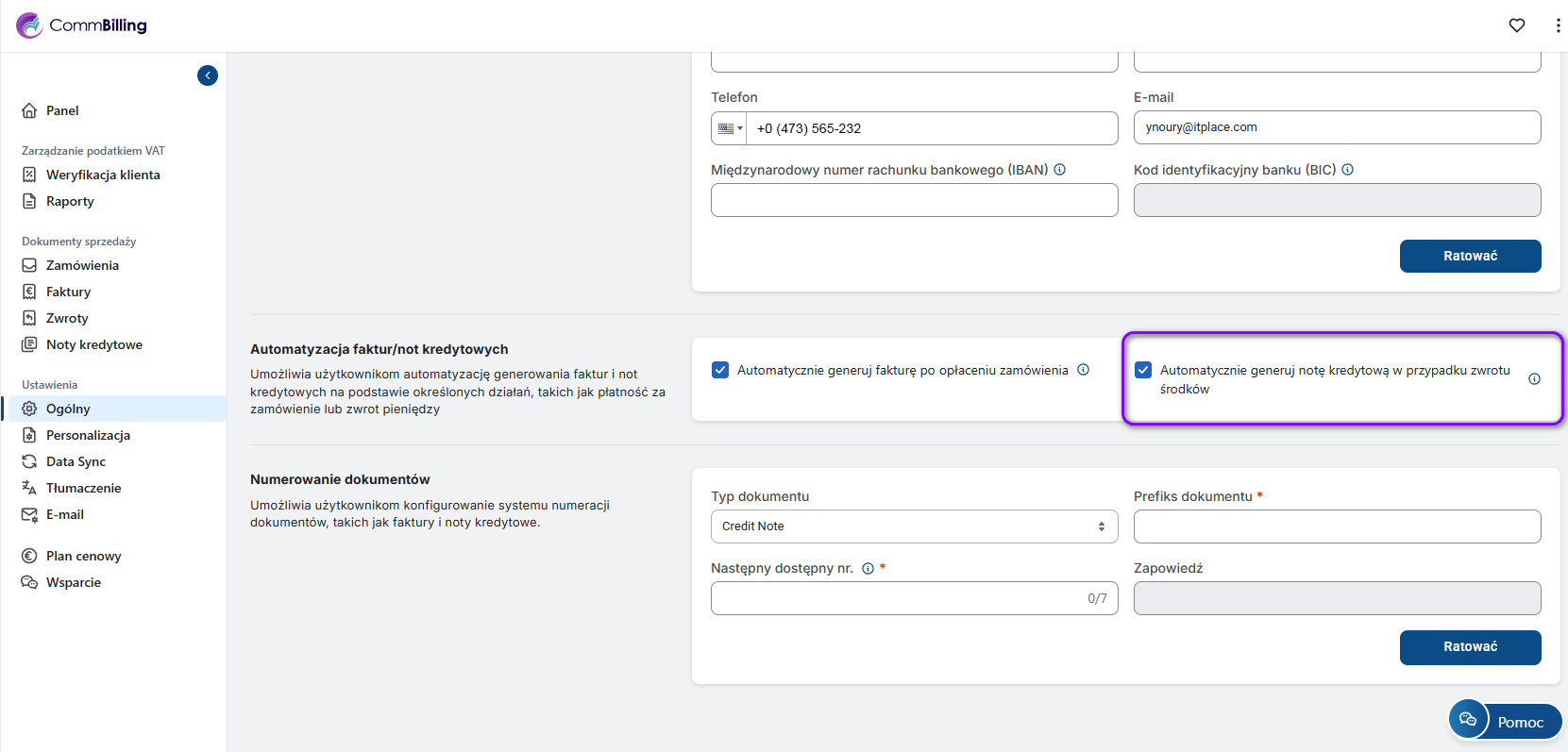The height and width of the screenshot is (752, 1568).
Task: Click the heart favorites icon in header
Action: tap(1516, 25)
